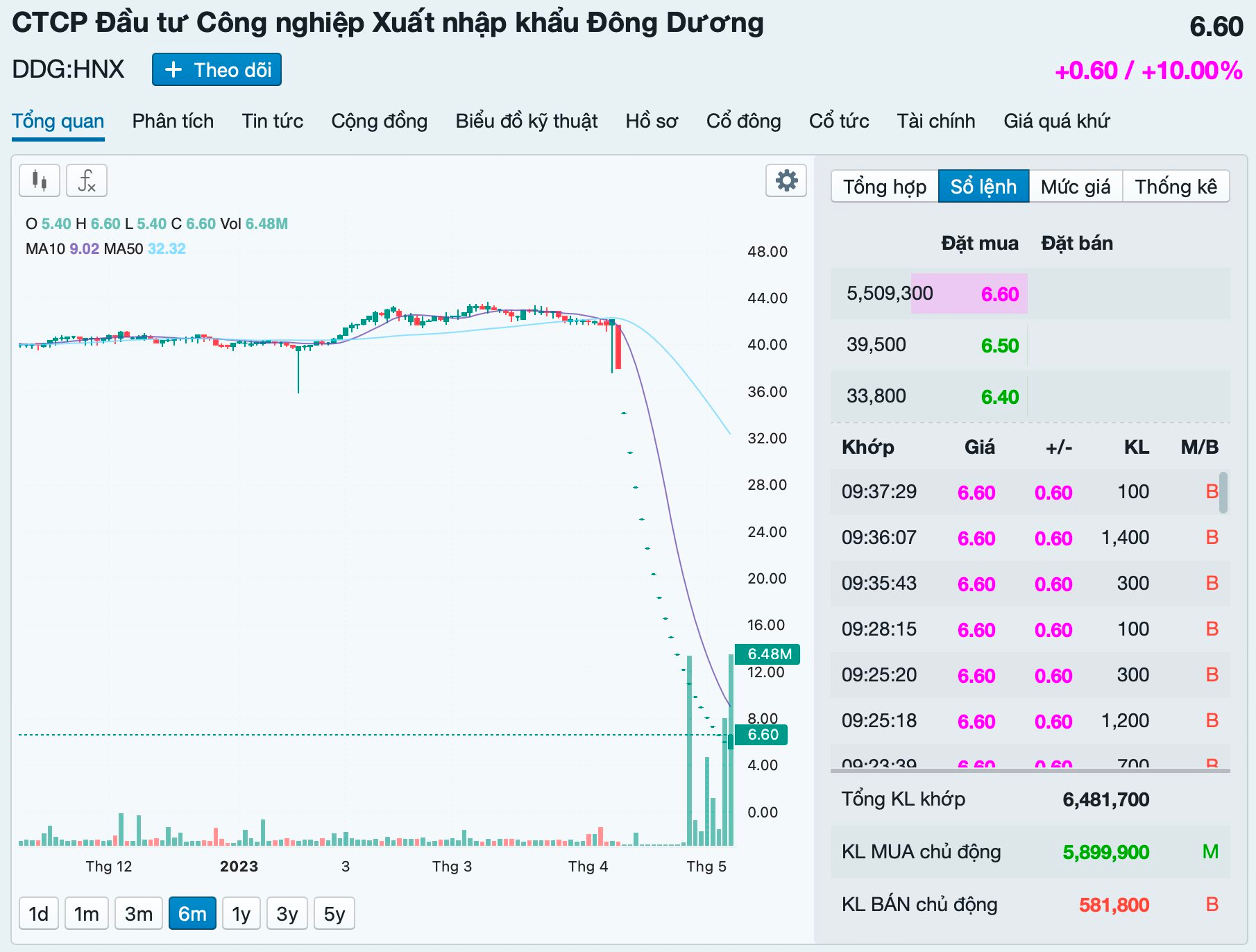
Task: Set chart range to 1d
Action: click(x=39, y=914)
